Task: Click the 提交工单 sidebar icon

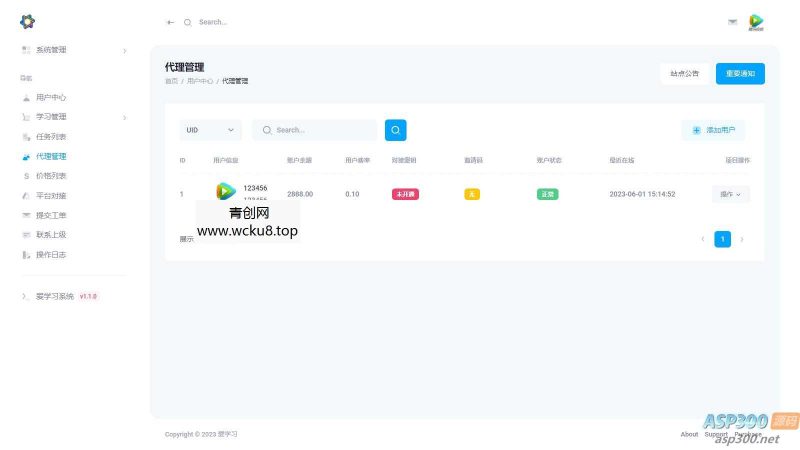Action: pos(26,215)
